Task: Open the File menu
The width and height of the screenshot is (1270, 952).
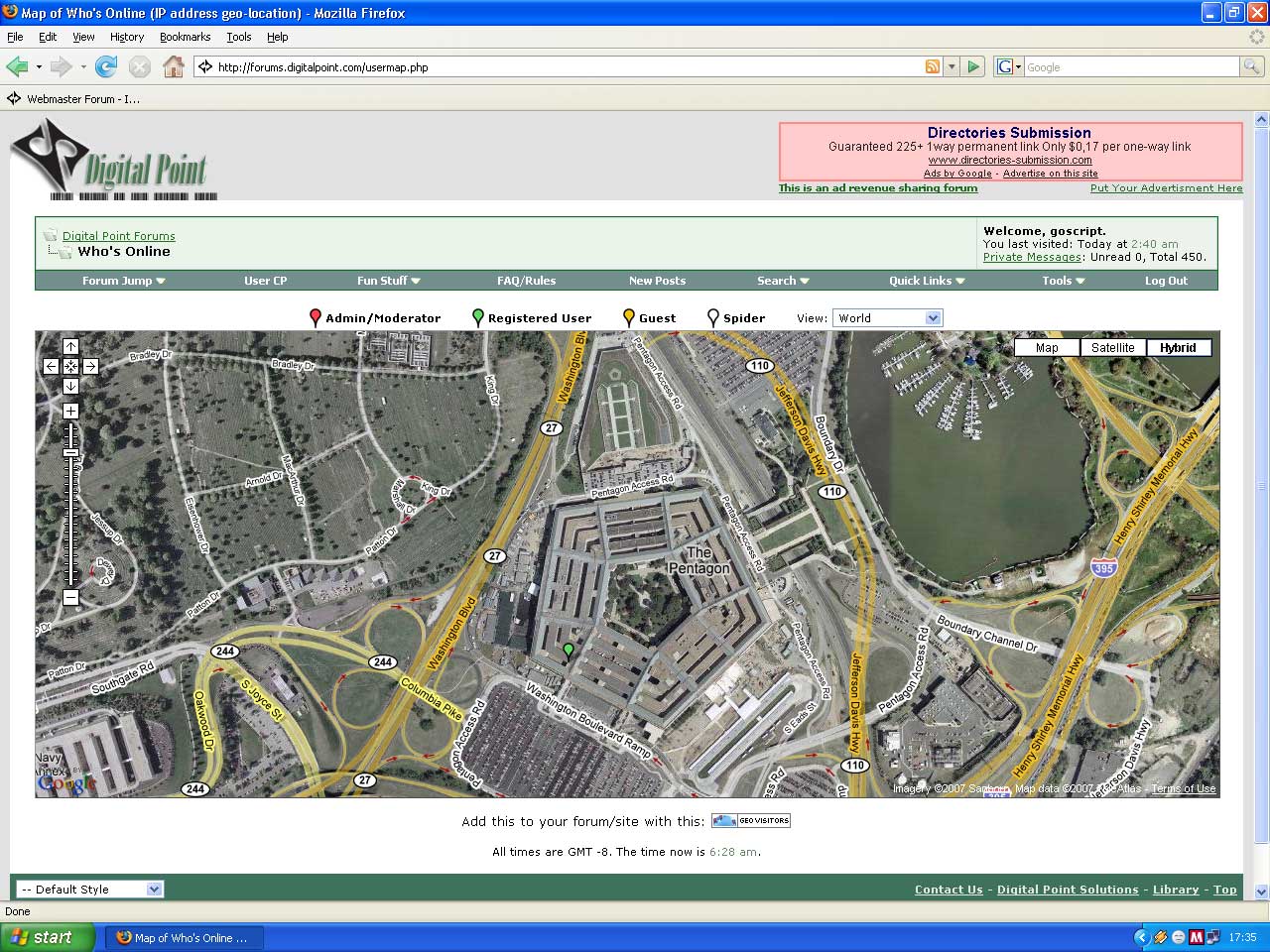Action: point(15,37)
